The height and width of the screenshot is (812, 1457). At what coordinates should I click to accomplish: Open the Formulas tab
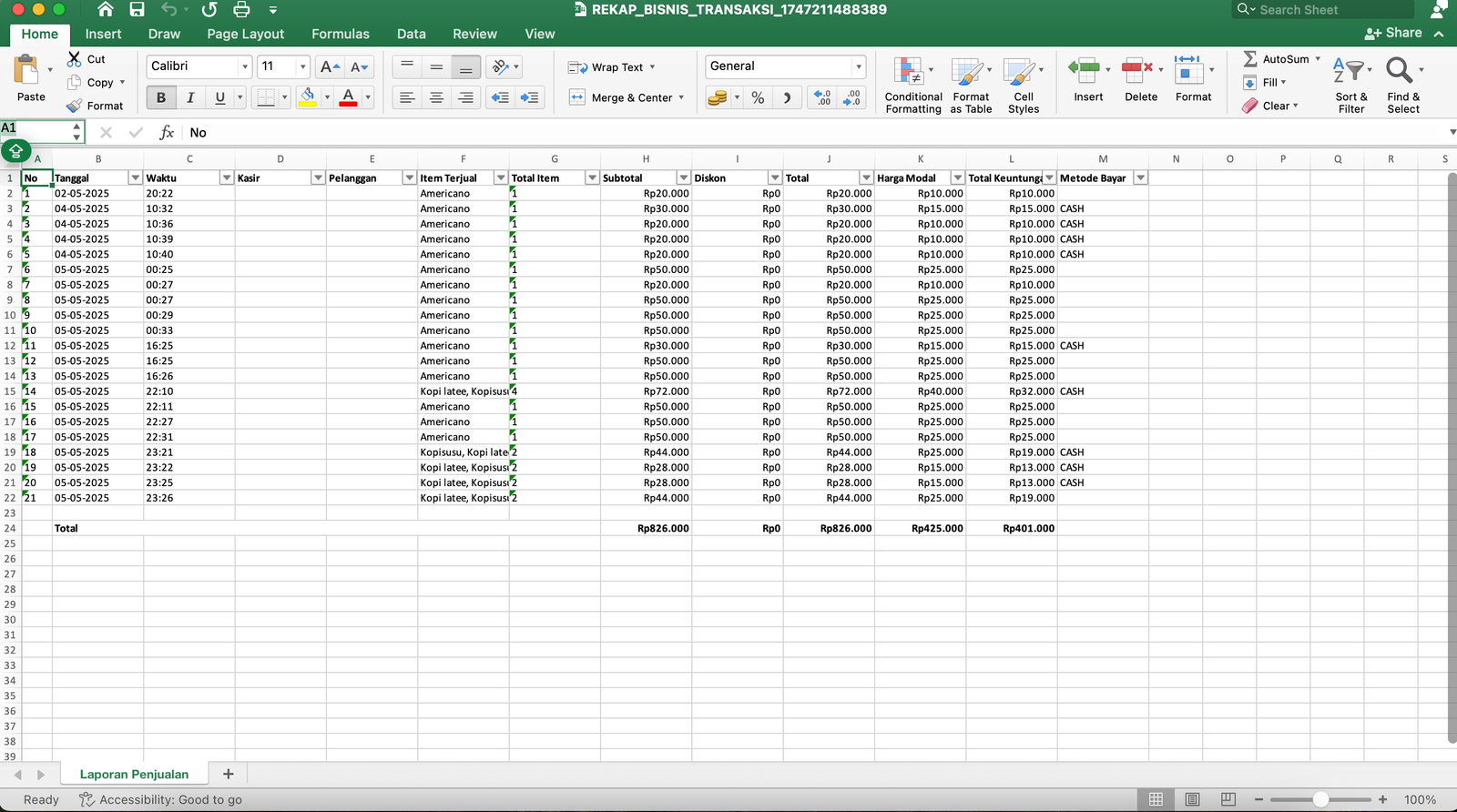[341, 34]
